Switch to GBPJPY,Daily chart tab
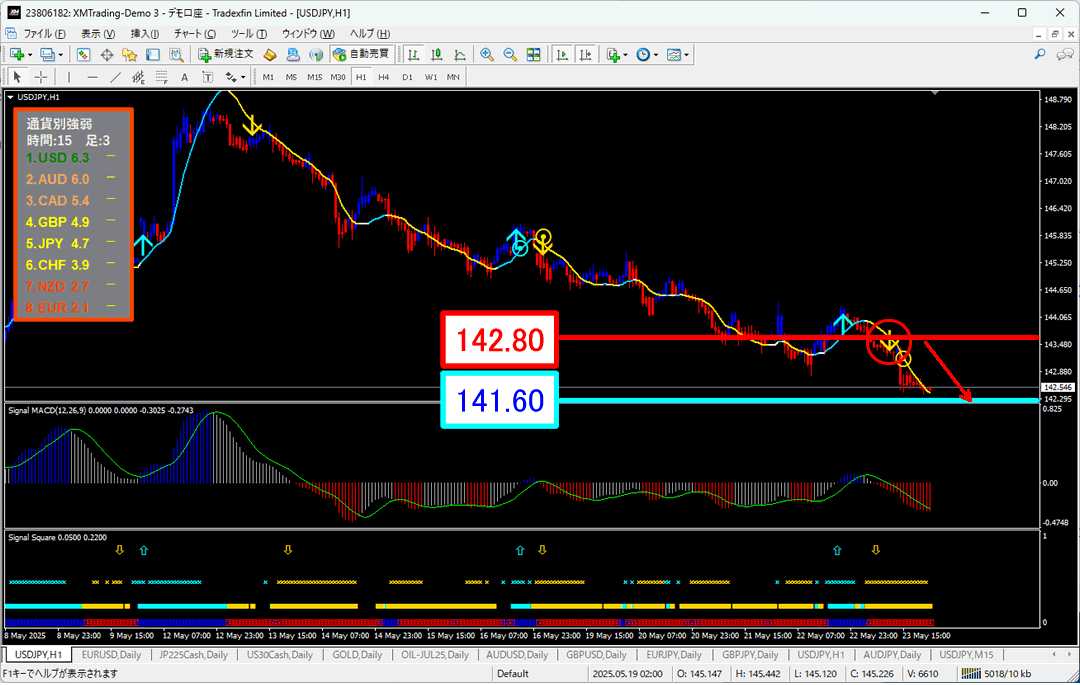1080x685 pixels. [750, 655]
